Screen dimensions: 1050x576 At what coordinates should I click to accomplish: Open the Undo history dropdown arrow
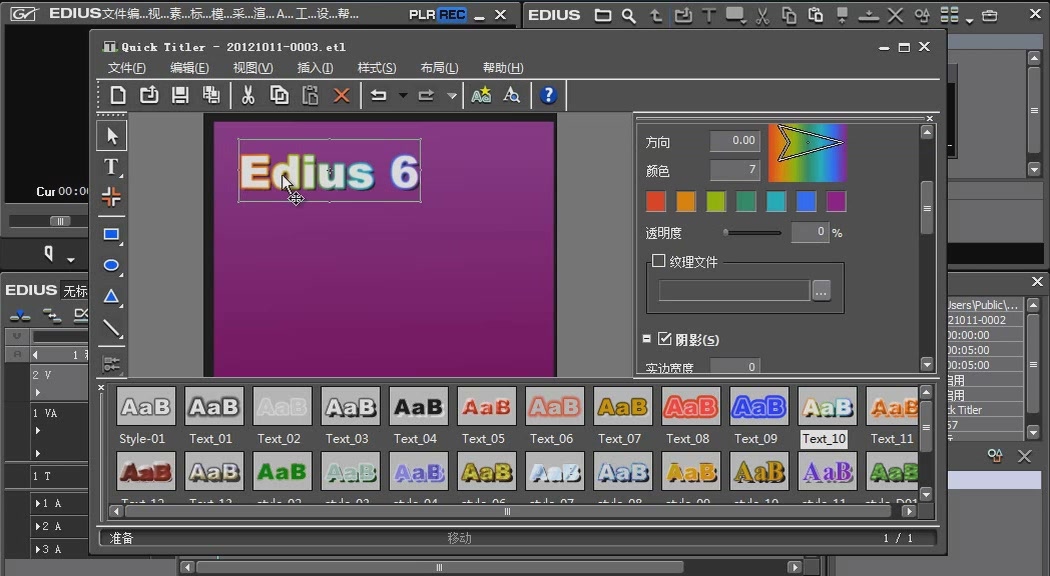(x=402, y=95)
